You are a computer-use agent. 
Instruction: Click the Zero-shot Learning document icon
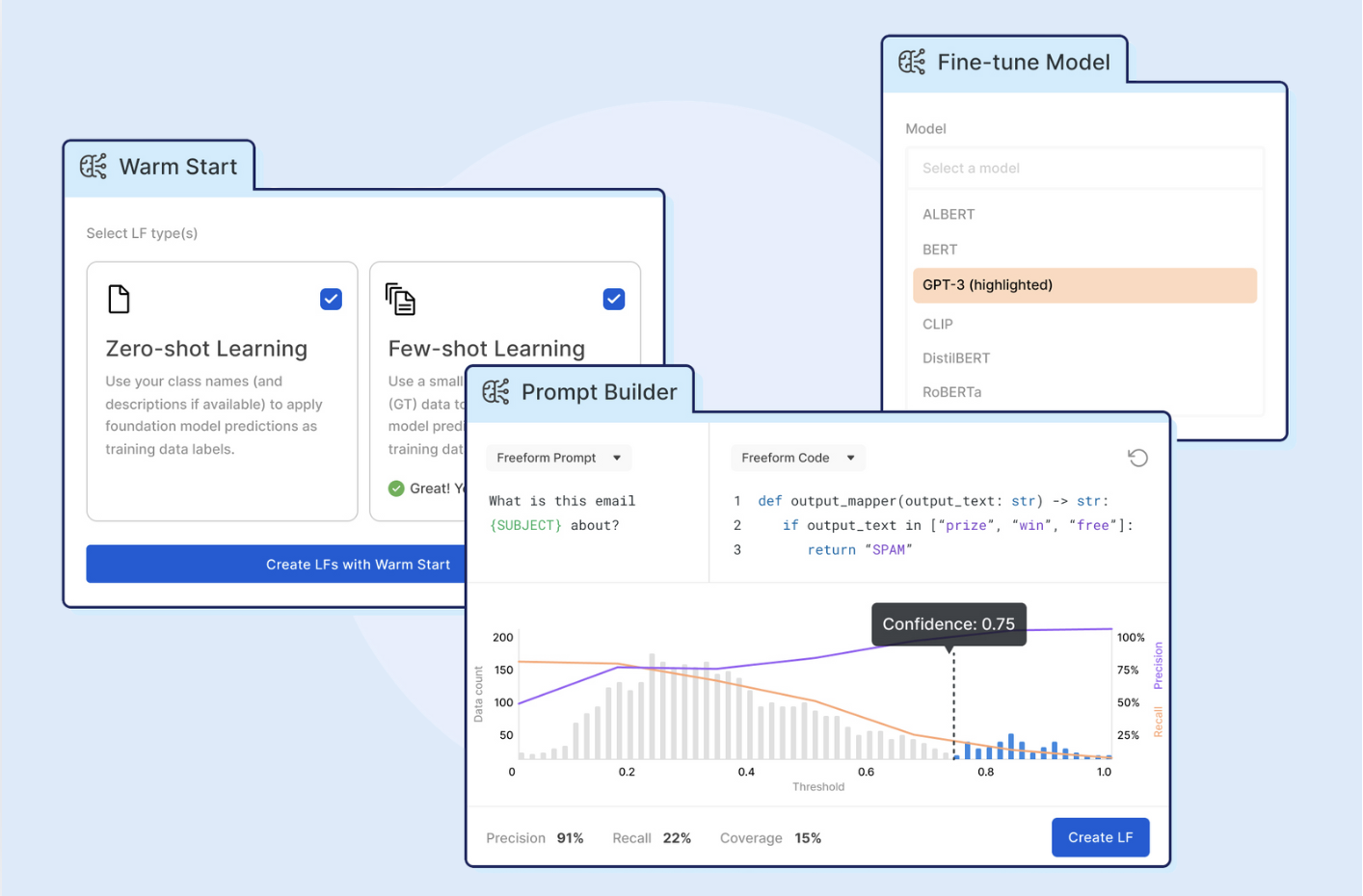119,300
